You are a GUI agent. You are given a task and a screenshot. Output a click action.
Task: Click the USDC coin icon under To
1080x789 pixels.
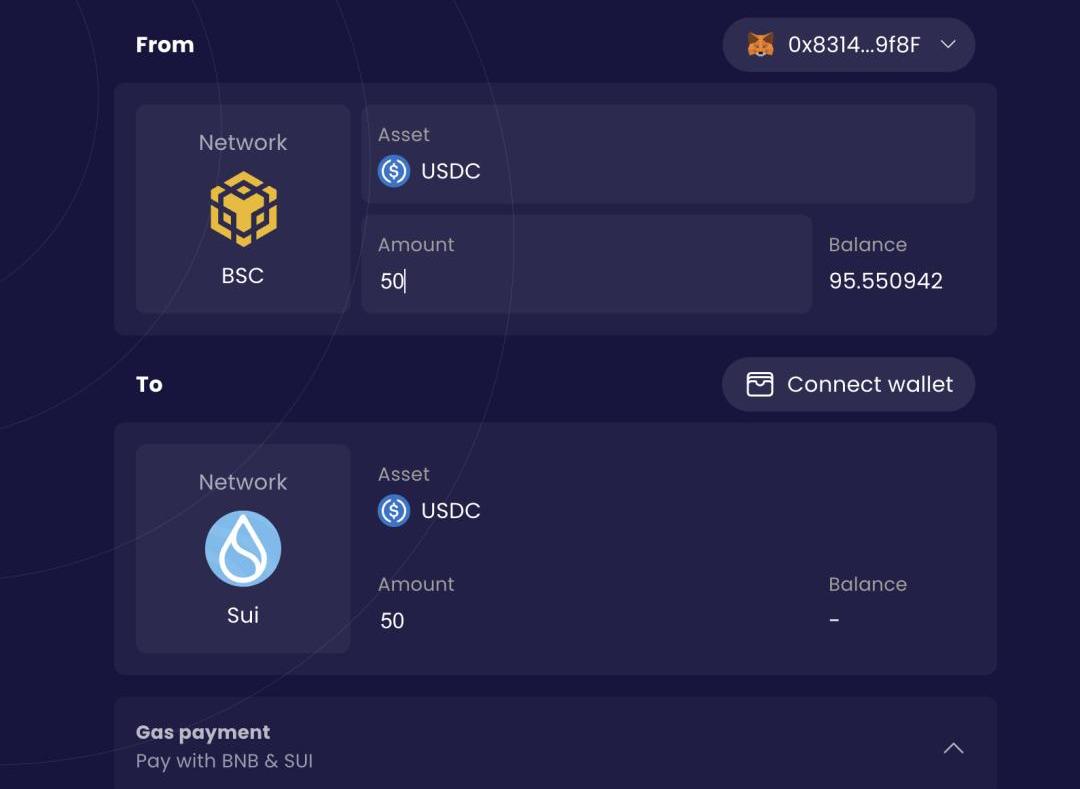point(394,511)
